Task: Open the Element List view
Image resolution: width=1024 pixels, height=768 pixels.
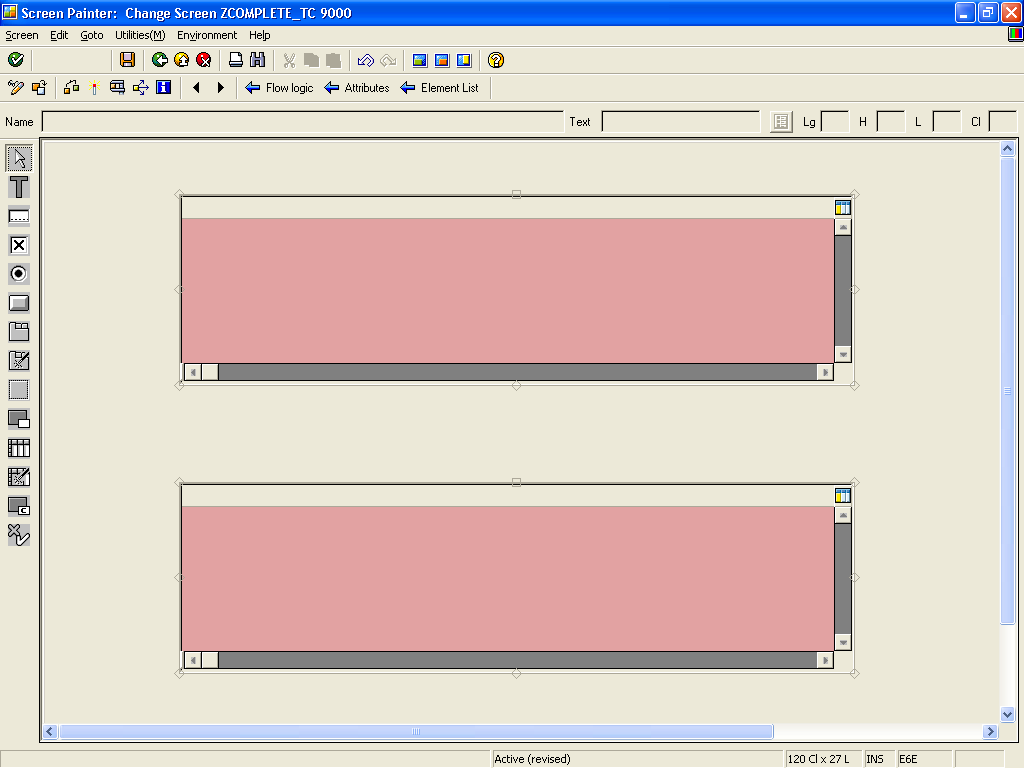Action: 440,88
